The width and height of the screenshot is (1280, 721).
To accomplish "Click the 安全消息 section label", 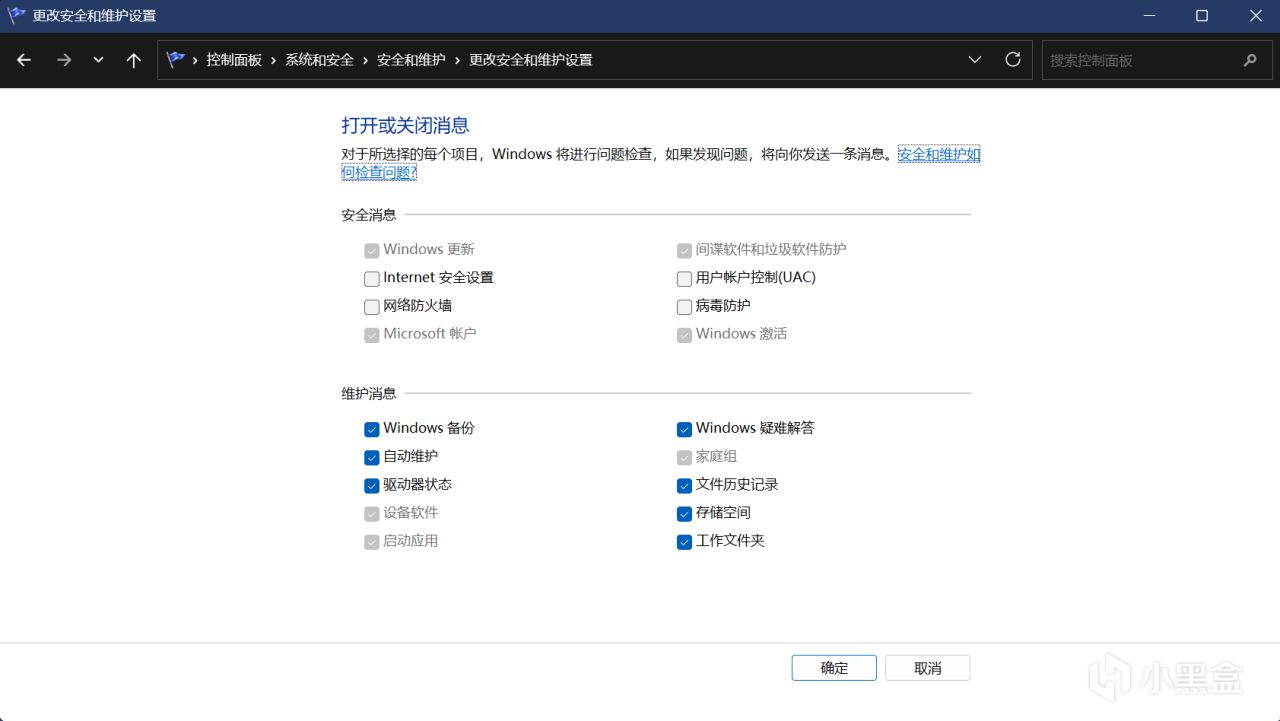I will point(369,215).
